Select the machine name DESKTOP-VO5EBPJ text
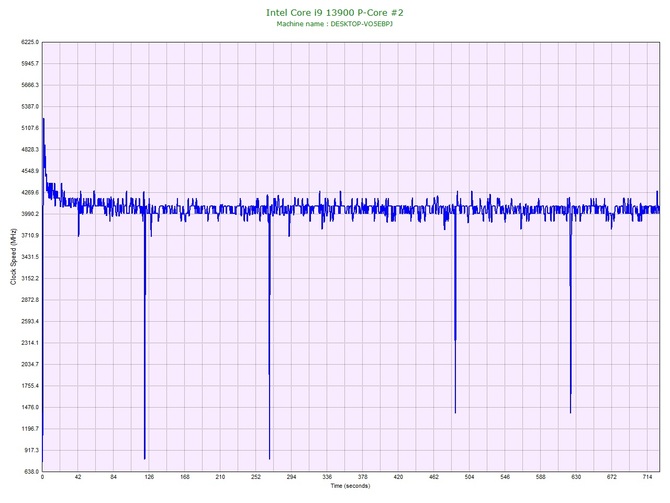670x503 pixels. tap(361, 24)
